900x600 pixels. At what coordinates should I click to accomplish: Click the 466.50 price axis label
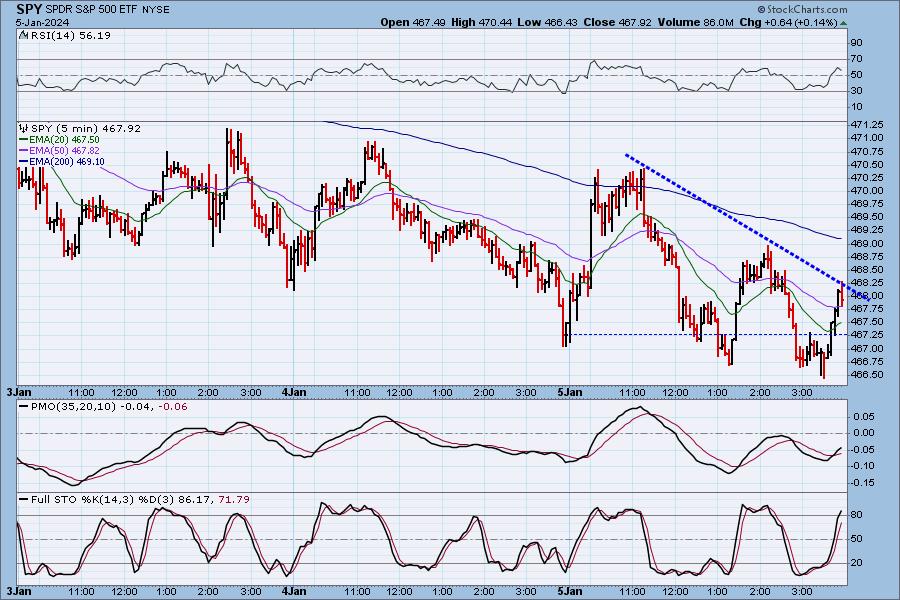pyautogui.click(x=867, y=374)
